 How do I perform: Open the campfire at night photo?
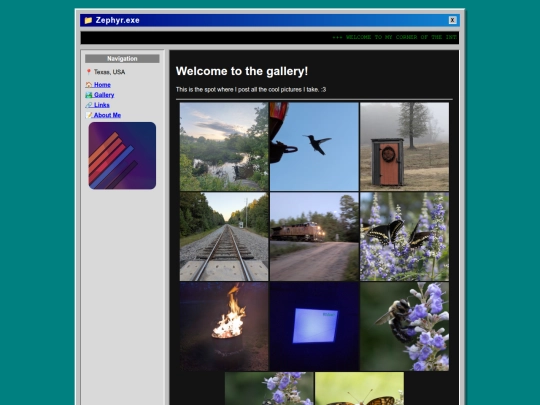click(x=224, y=326)
